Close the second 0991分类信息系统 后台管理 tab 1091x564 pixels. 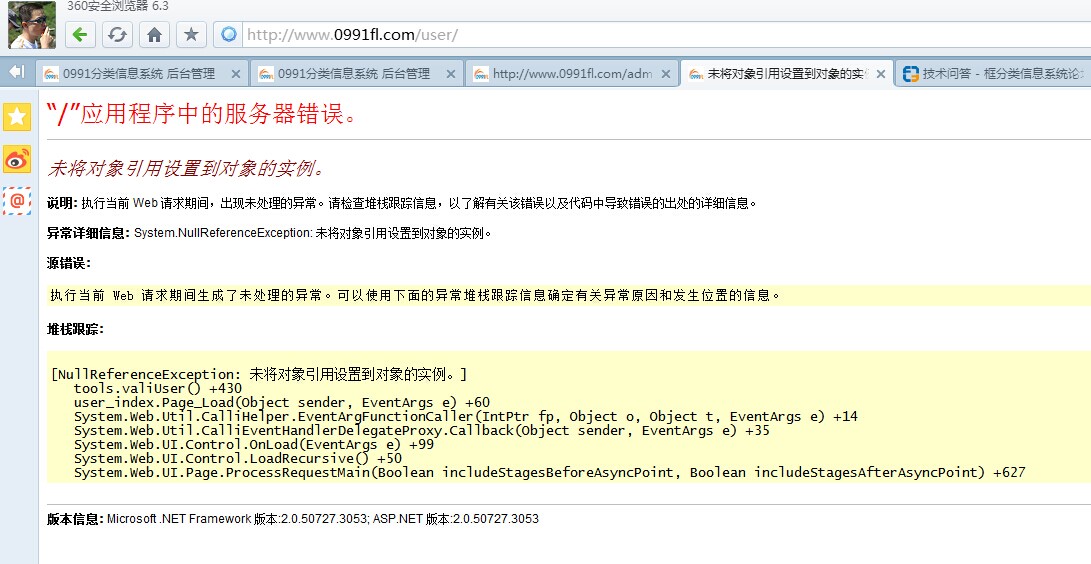[x=451, y=74]
